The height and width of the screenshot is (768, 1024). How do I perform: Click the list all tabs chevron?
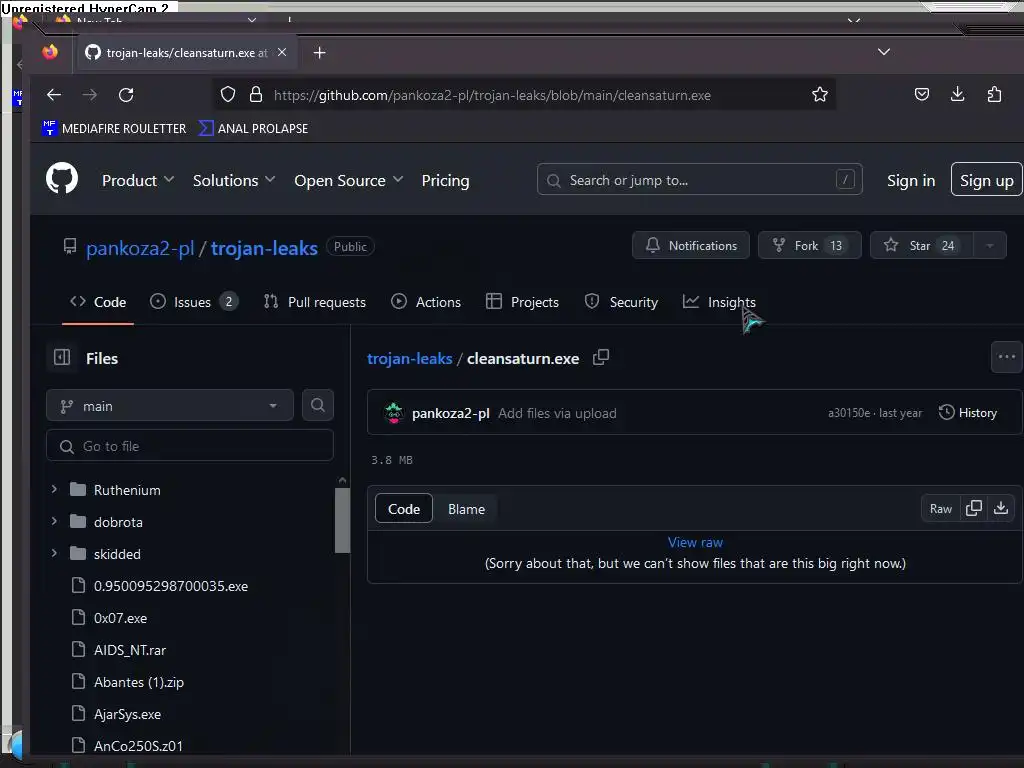coord(884,52)
